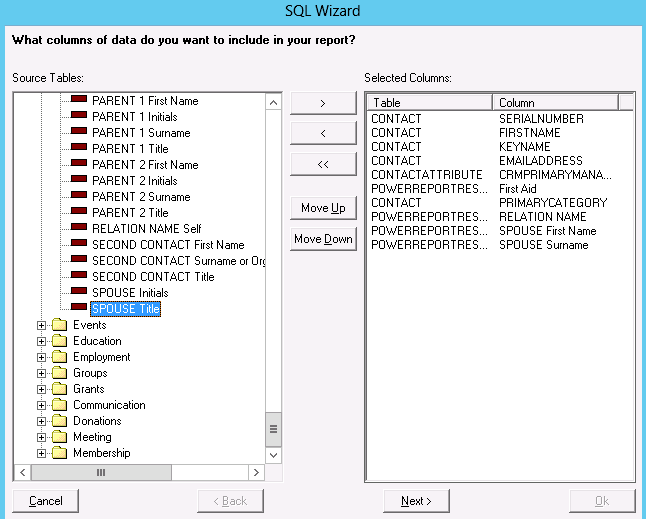Screen dimensions: 646x519
Task: Click the Move Up button
Action: [323, 208]
